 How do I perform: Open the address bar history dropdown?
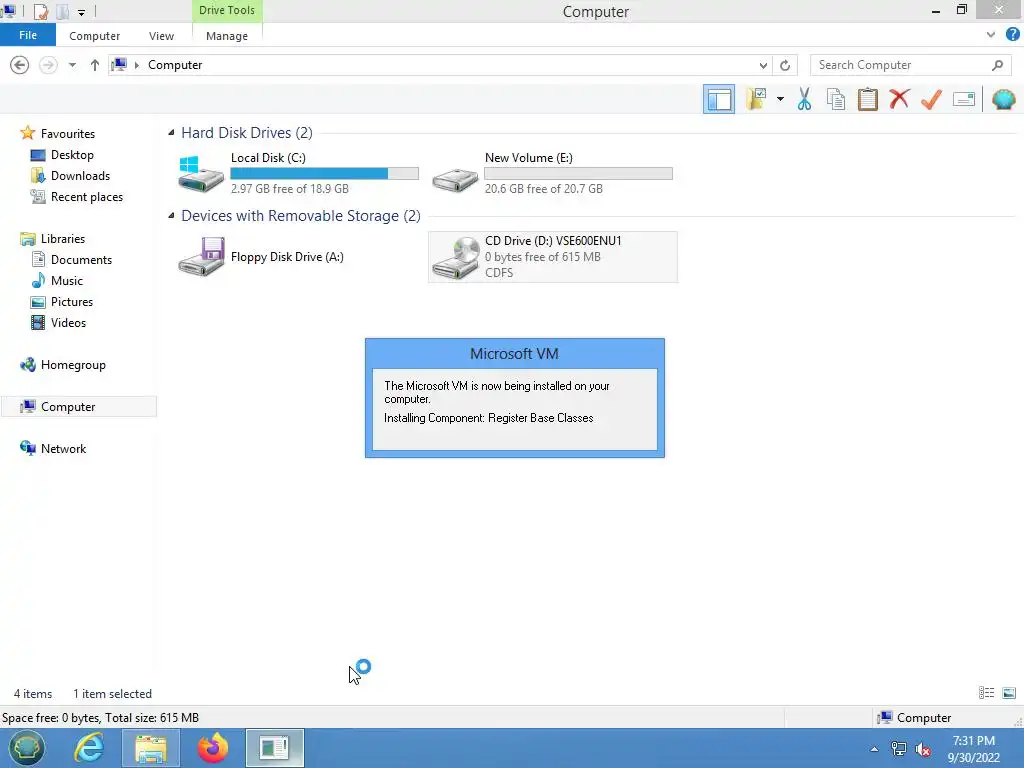(763, 65)
